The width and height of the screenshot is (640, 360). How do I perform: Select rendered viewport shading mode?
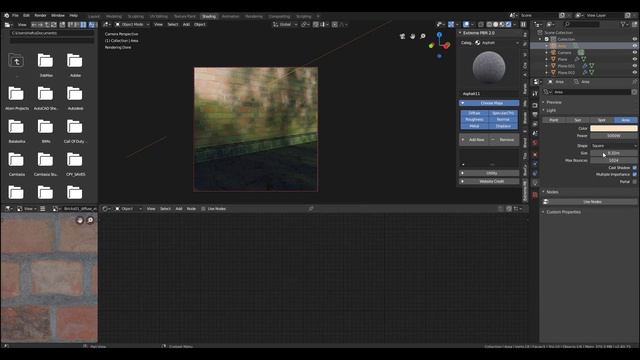[509, 24]
